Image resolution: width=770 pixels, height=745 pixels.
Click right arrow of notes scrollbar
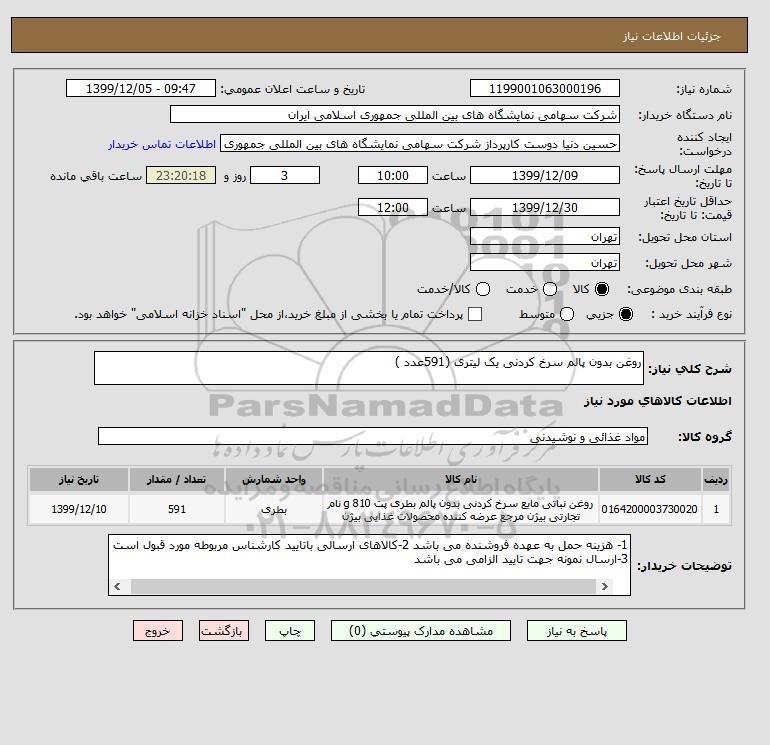coord(605,586)
